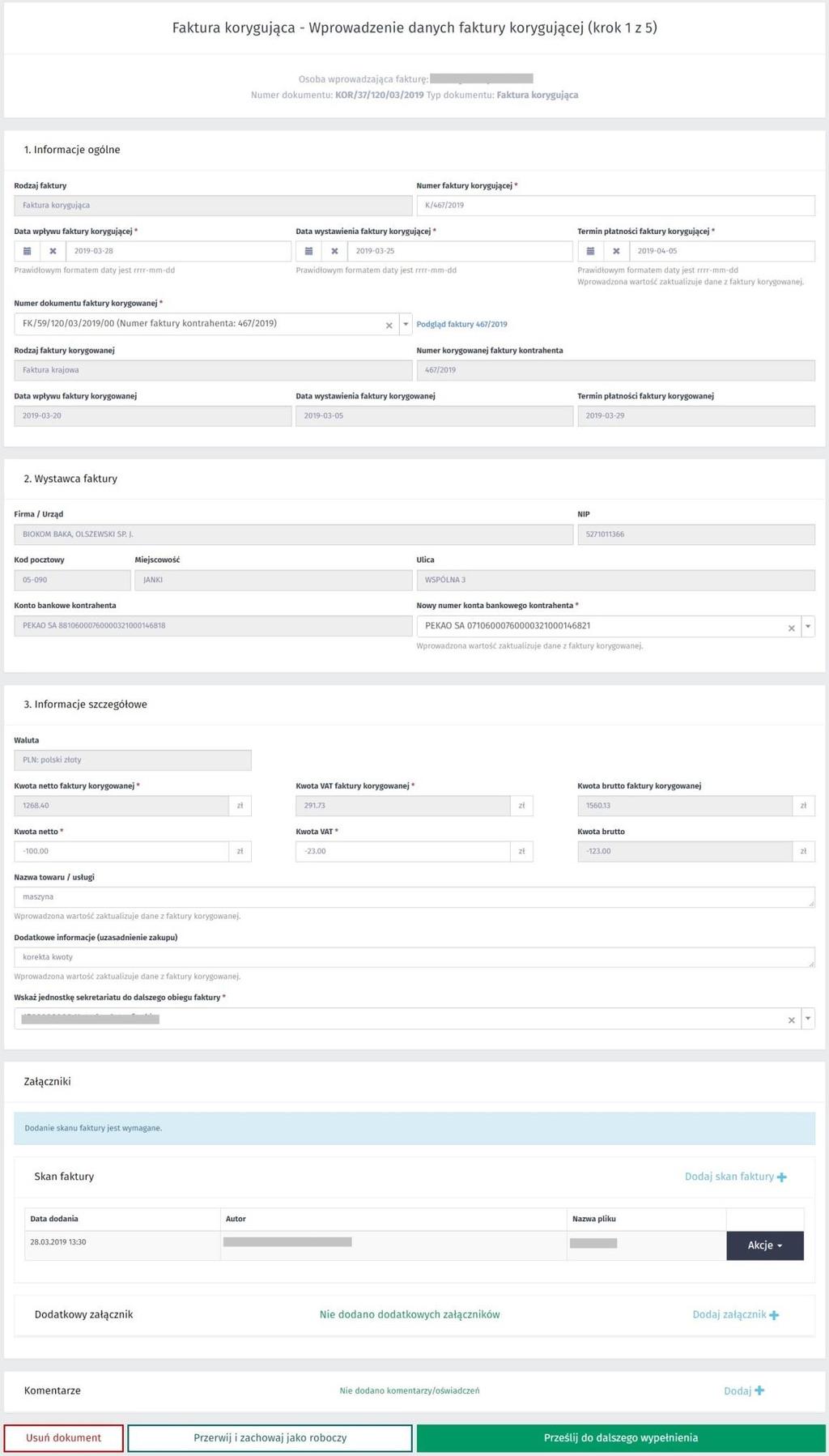Click the Termin płatności faktury korygującej date field
The height and width of the screenshot is (1456, 829).
point(722,251)
